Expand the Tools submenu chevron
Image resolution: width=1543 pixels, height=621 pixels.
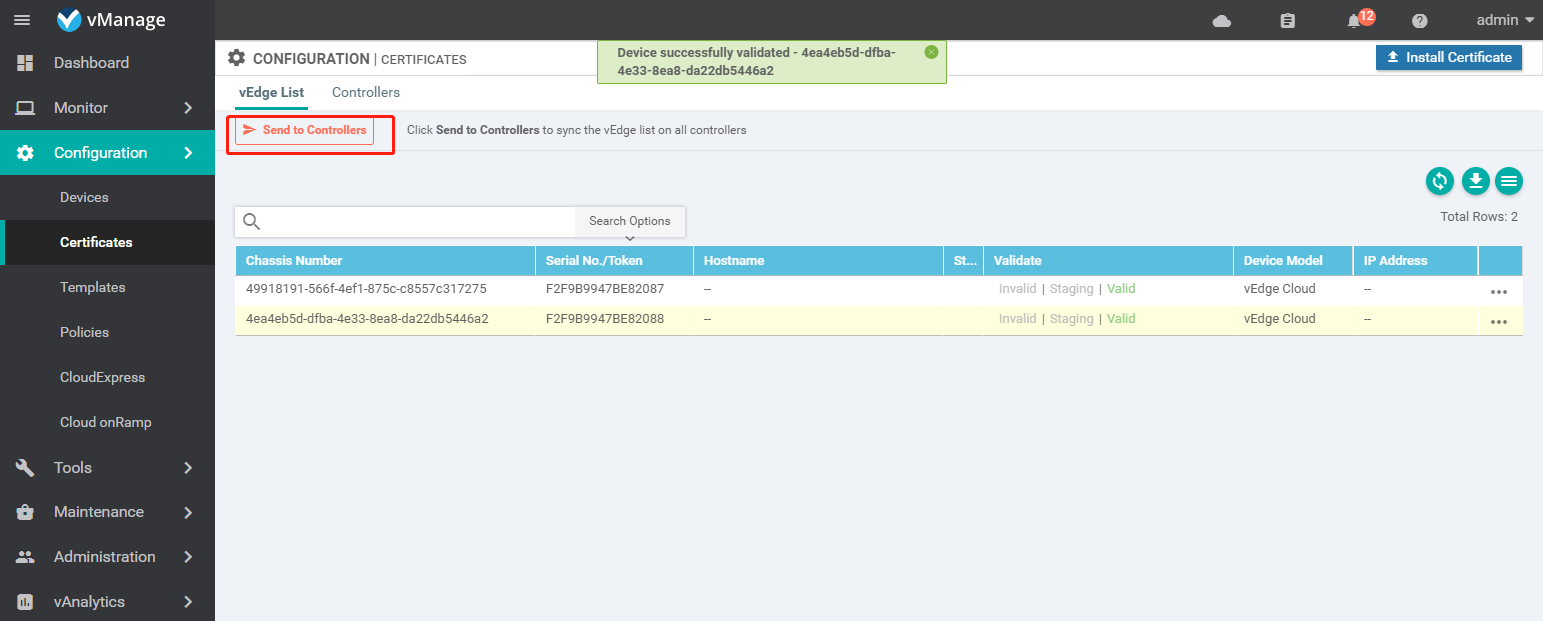pyautogui.click(x=188, y=467)
